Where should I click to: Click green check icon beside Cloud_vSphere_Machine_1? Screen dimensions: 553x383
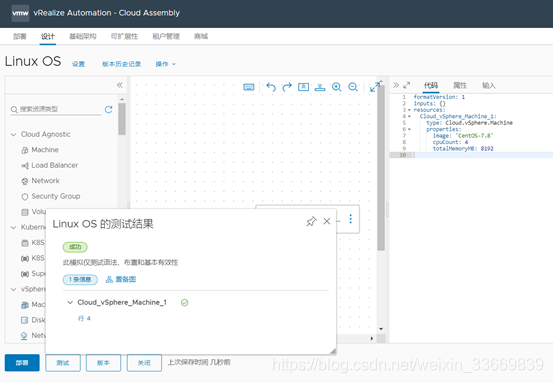184,303
